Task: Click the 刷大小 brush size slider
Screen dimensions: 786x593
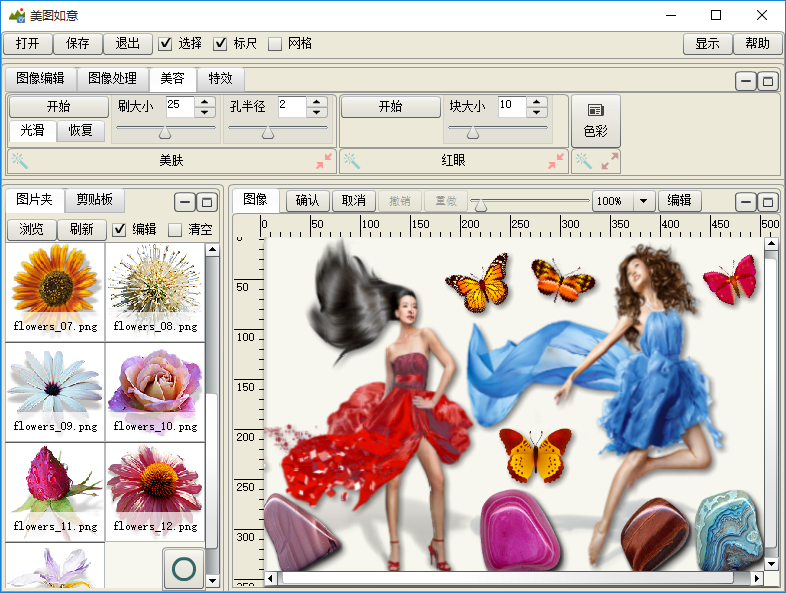Action: [166, 130]
